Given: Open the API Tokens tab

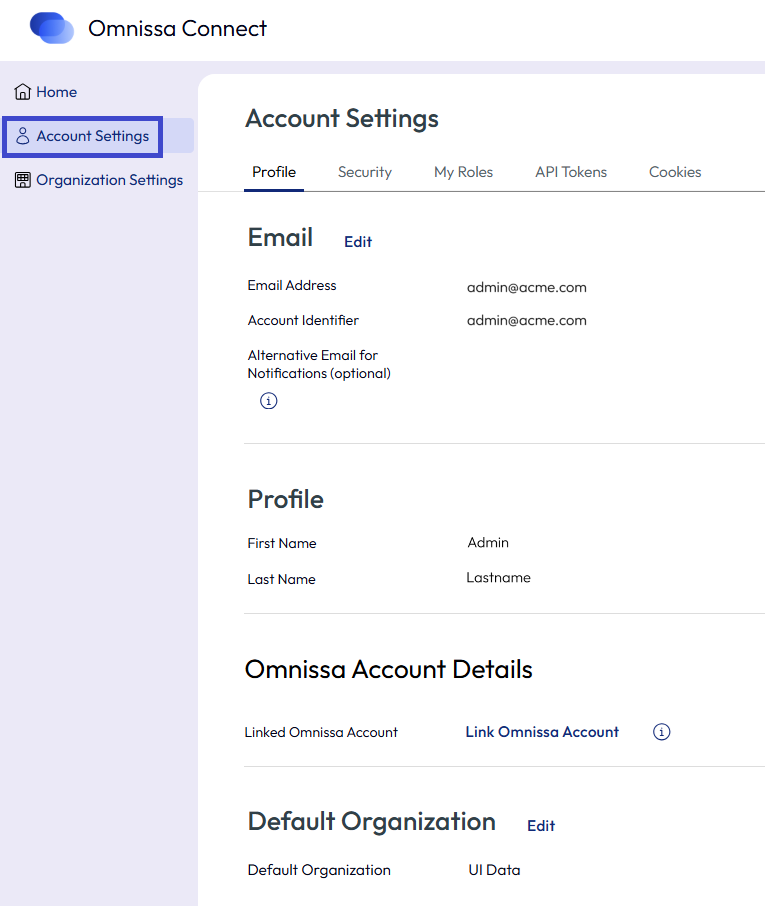Looking at the screenshot, I should pos(571,172).
